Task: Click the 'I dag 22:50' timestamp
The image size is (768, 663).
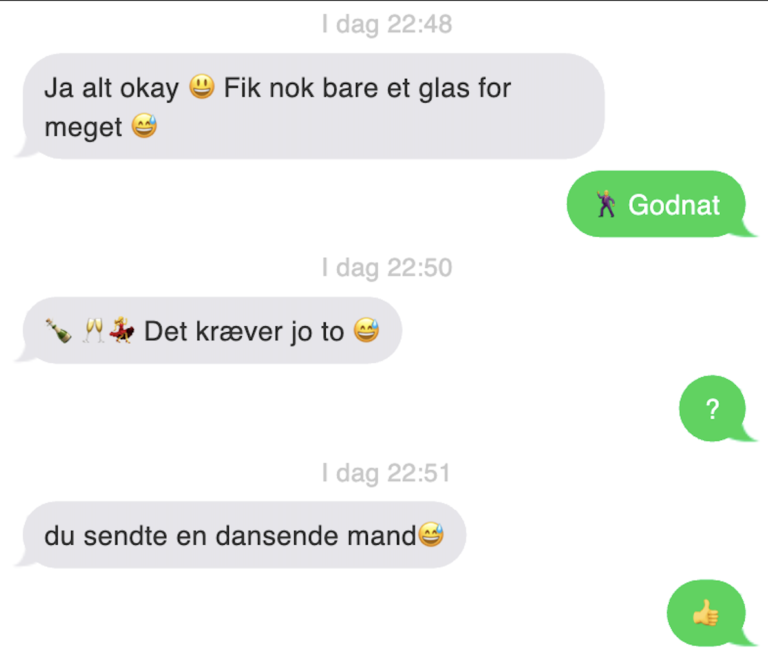Action: tap(386, 268)
